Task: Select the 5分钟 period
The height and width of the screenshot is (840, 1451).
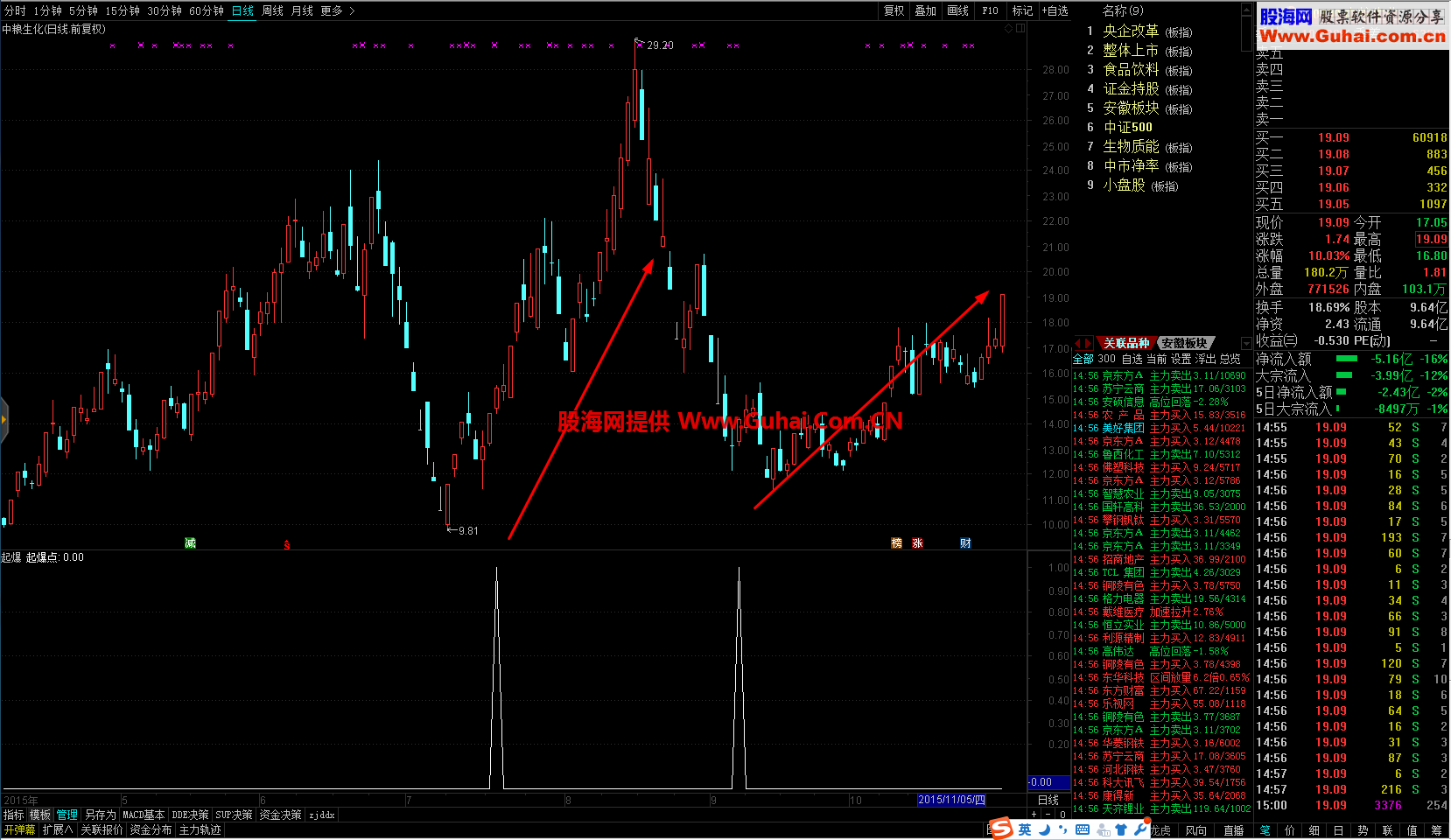Action: coord(83,10)
